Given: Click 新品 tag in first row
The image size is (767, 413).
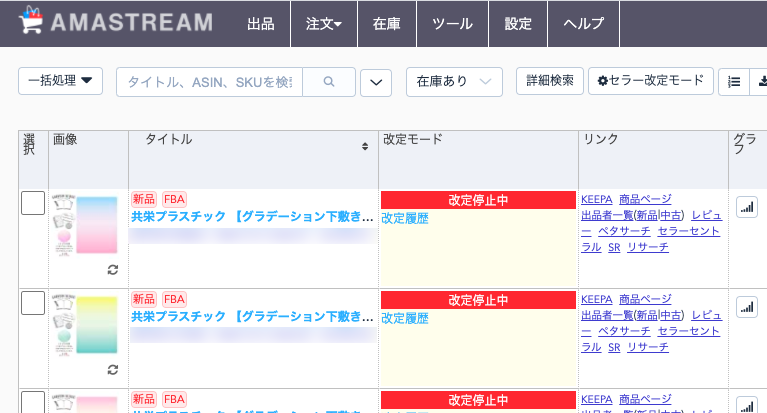Looking at the screenshot, I should 144,199.
